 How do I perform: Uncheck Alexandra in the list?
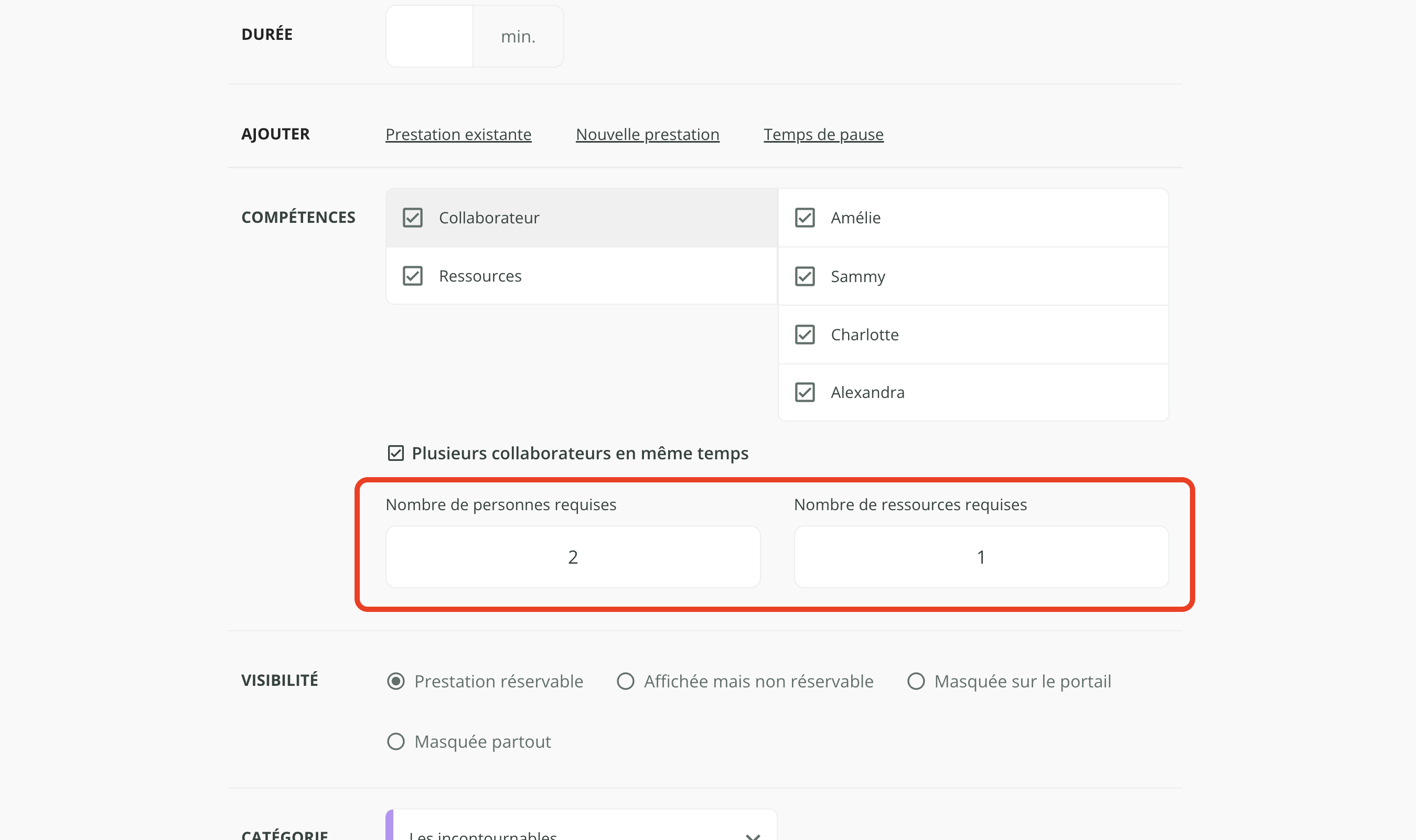[x=804, y=392]
